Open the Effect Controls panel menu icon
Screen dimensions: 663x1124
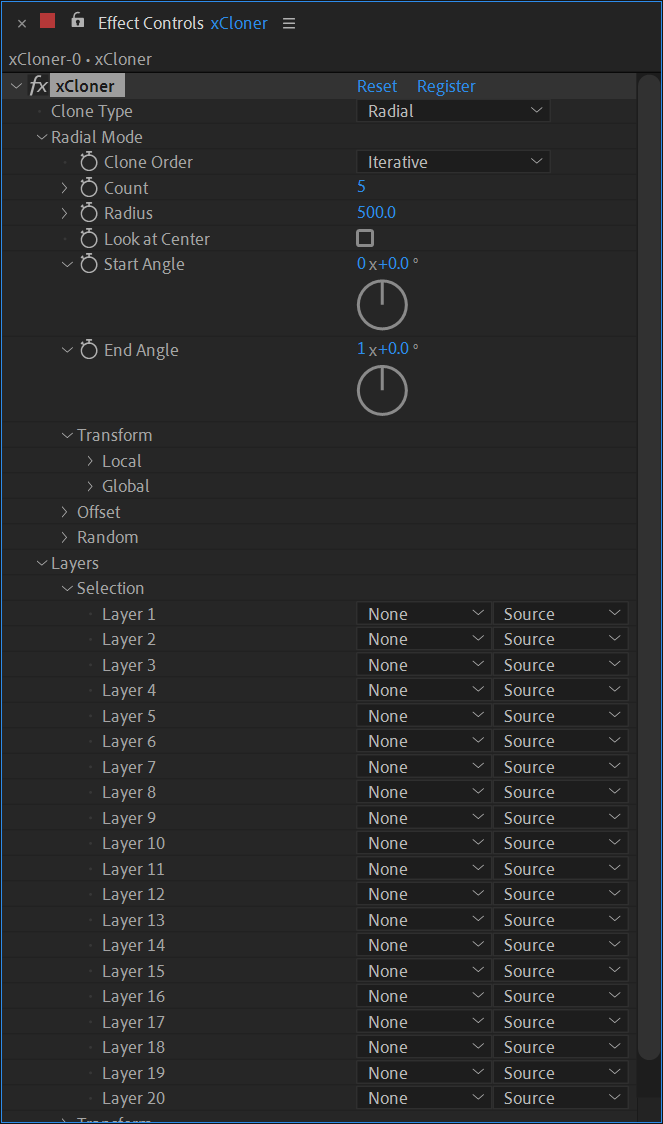[x=289, y=24]
